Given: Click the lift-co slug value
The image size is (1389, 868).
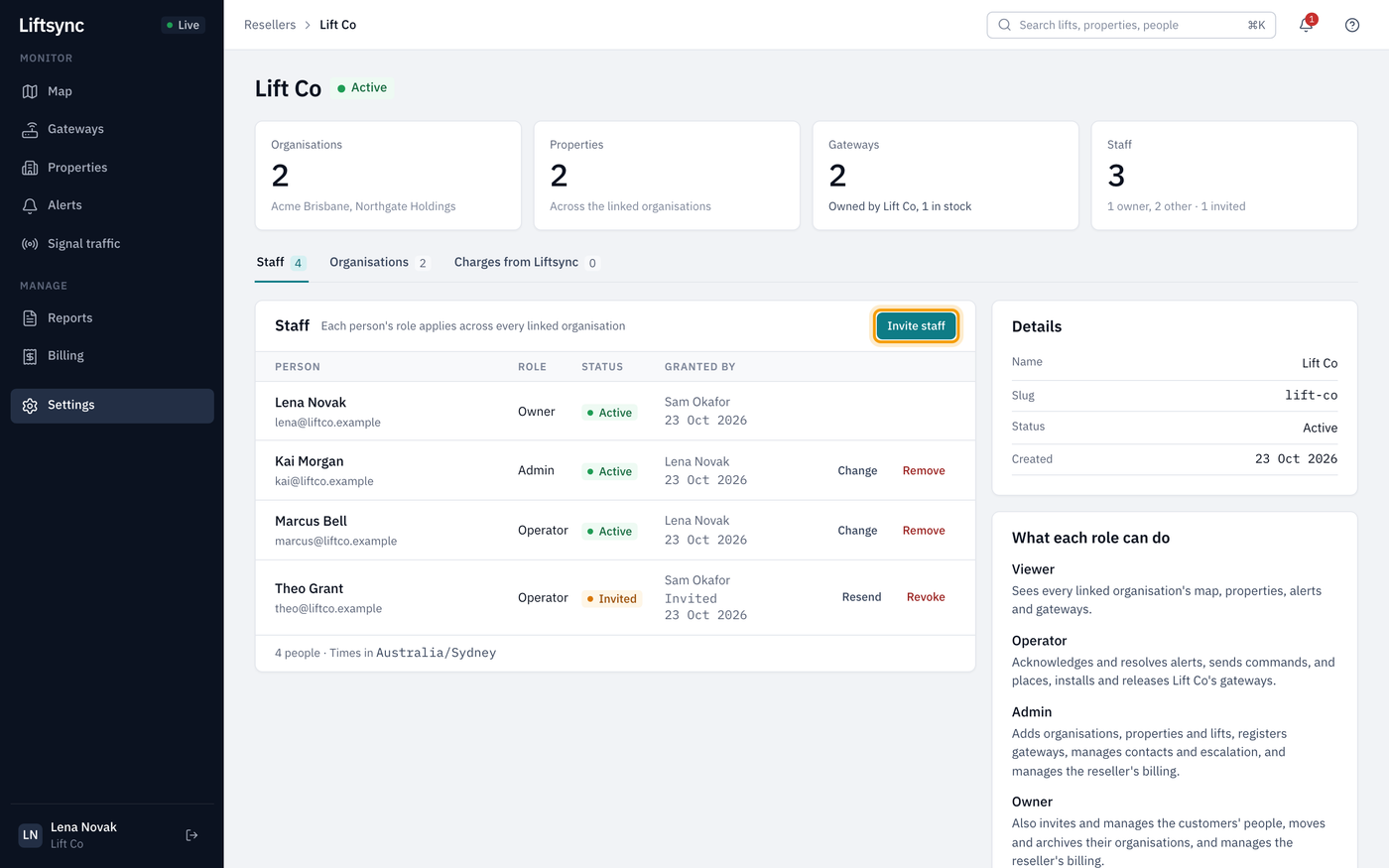Looking at the screenshot, I should 1311,395.
